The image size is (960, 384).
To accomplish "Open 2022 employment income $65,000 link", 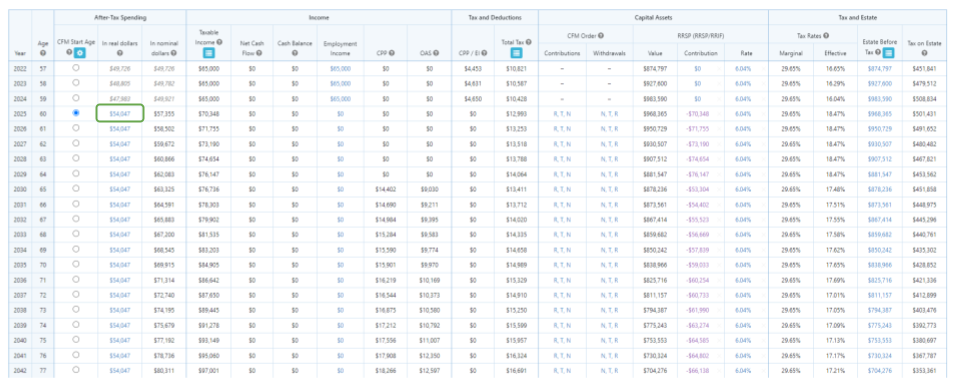I will point(340,69).
